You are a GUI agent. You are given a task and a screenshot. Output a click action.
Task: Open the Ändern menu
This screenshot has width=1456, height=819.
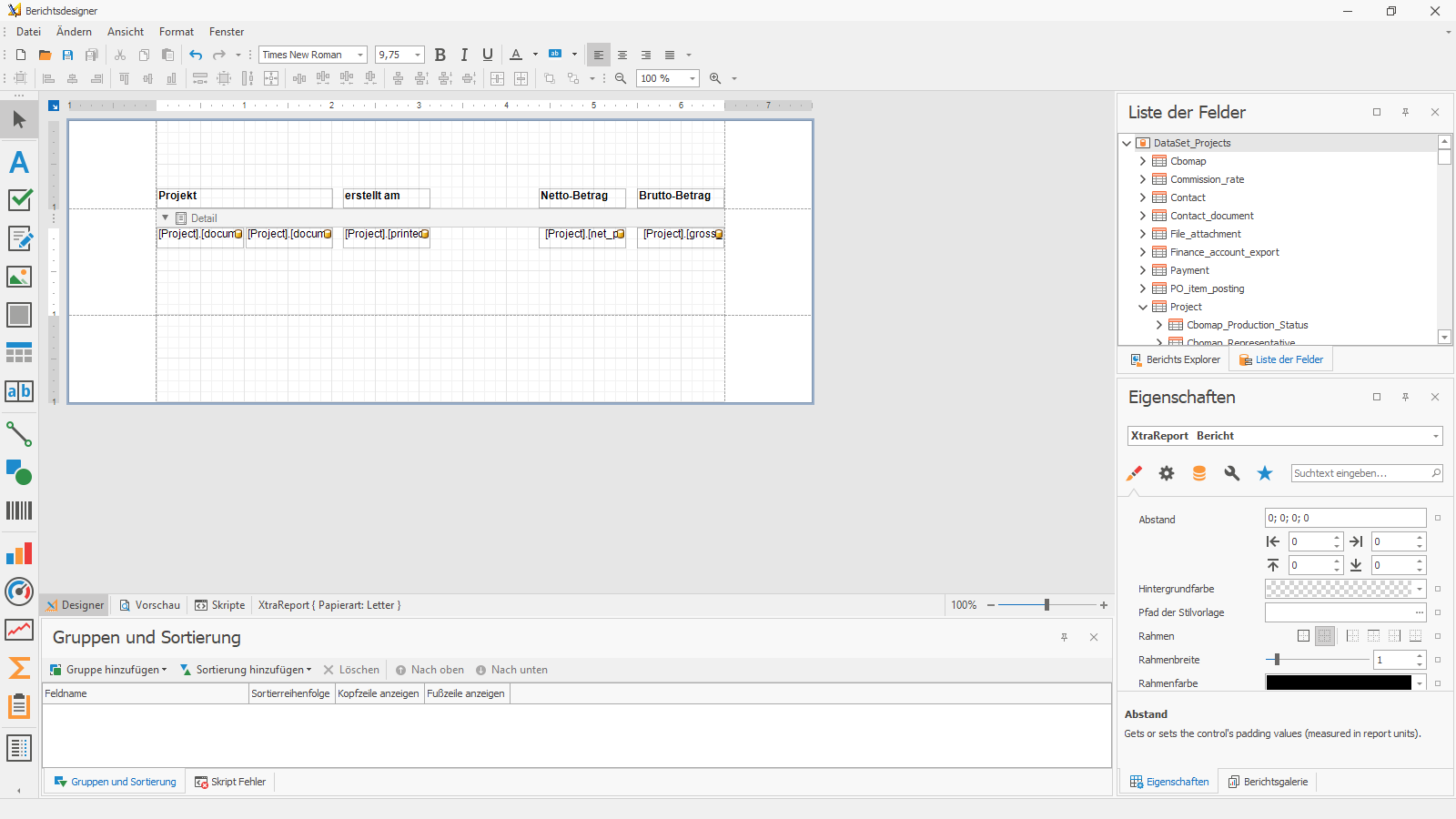[x=74, y=32]
